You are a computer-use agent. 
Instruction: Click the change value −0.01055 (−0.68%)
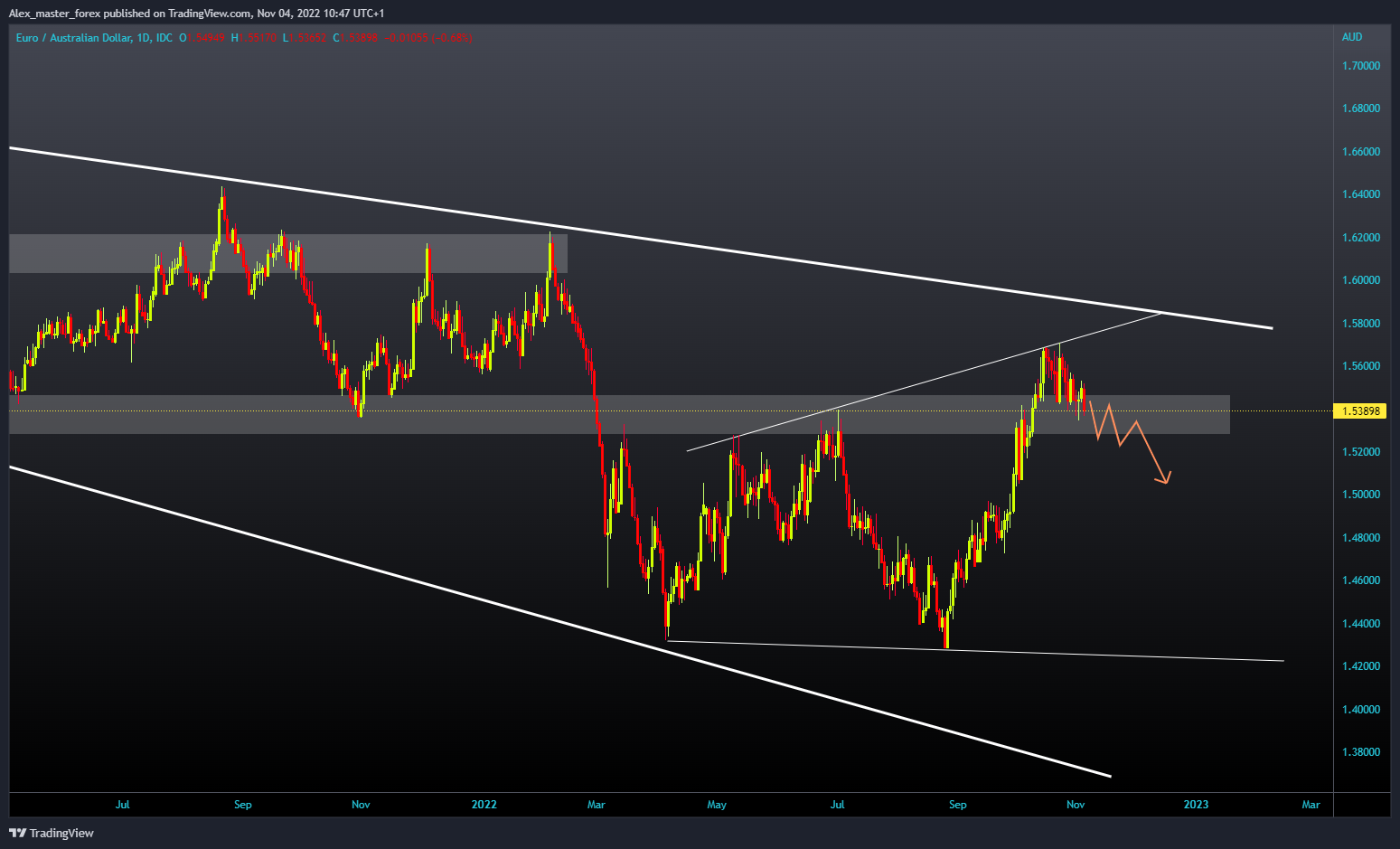click(x=428, y=38)
